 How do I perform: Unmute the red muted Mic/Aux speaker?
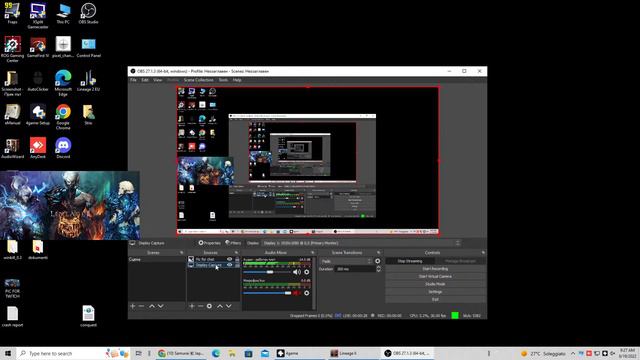(297, 293)
